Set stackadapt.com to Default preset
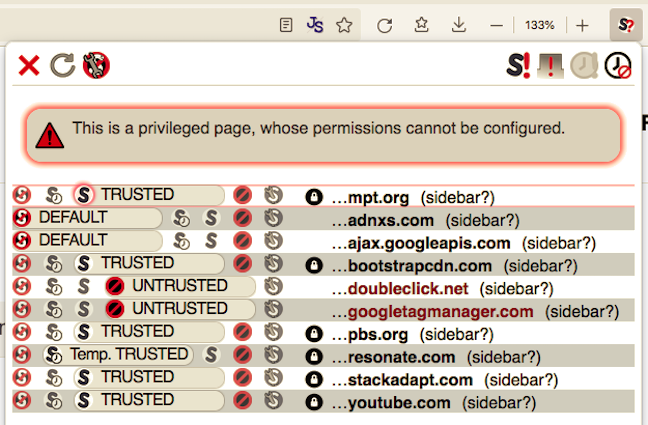This screenshot has height=425, width=648. (x=22, y=377)
